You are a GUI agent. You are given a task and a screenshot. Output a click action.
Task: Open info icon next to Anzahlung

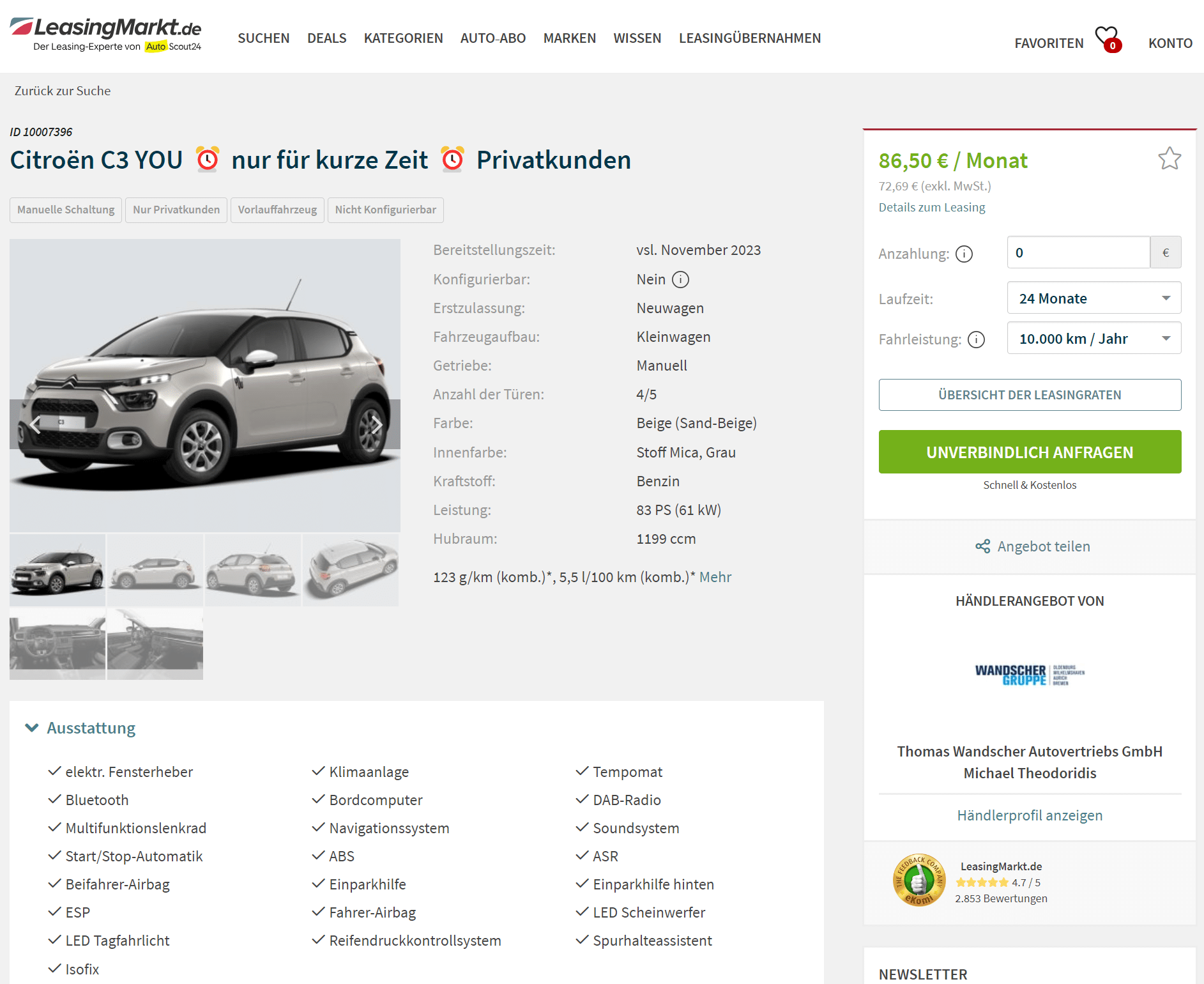964,254
